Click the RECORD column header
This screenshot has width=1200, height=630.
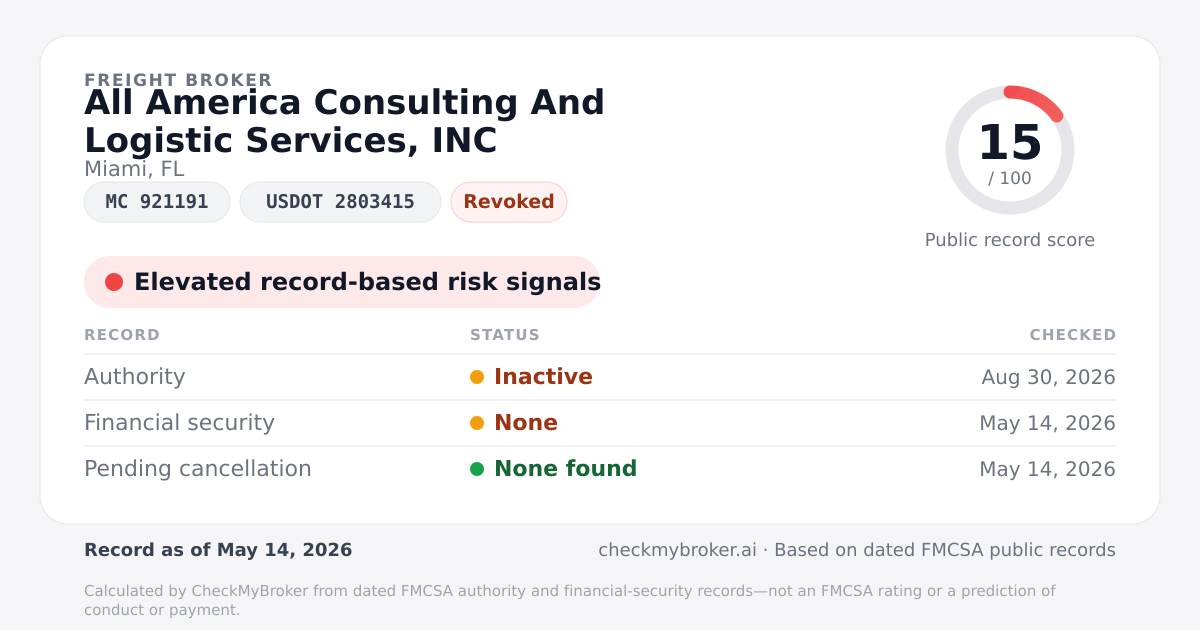[122, 335]
